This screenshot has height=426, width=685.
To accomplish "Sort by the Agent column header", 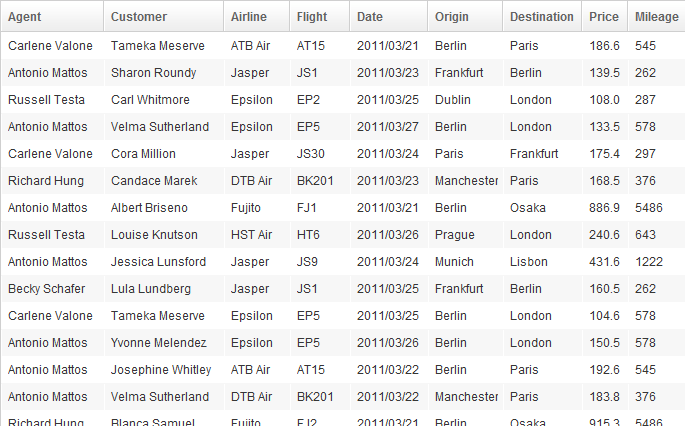I will click(x=52, y=17).
